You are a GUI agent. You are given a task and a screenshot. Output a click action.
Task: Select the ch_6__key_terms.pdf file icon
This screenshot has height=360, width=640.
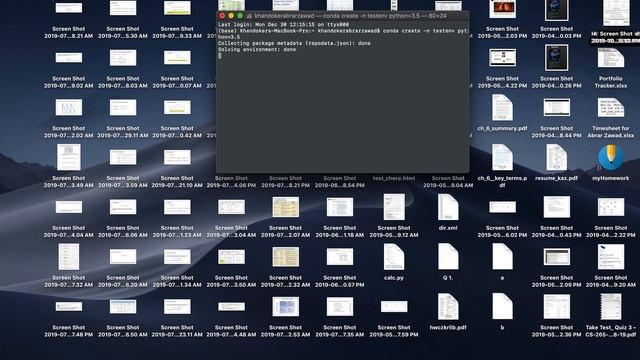point(502,158)
